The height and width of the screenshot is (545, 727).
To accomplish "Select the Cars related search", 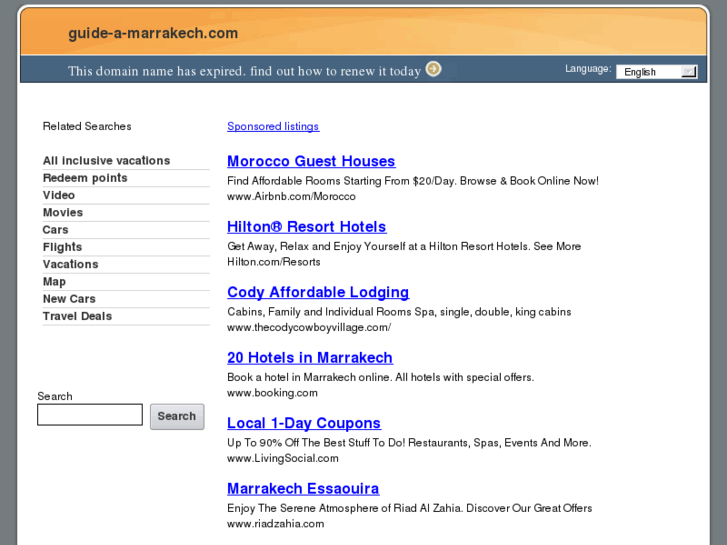I will point(56,230).
